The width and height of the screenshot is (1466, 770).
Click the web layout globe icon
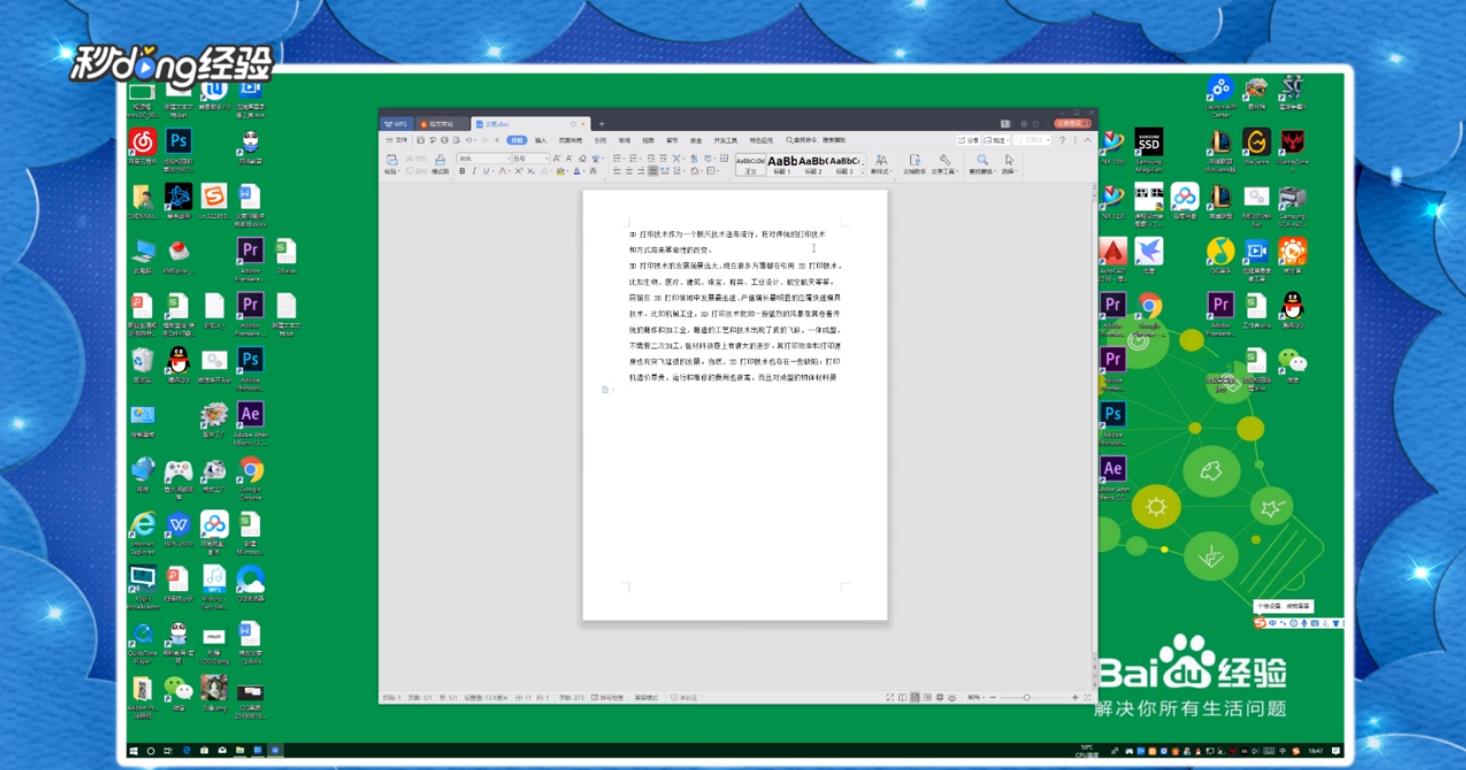[x=939, y=697]
